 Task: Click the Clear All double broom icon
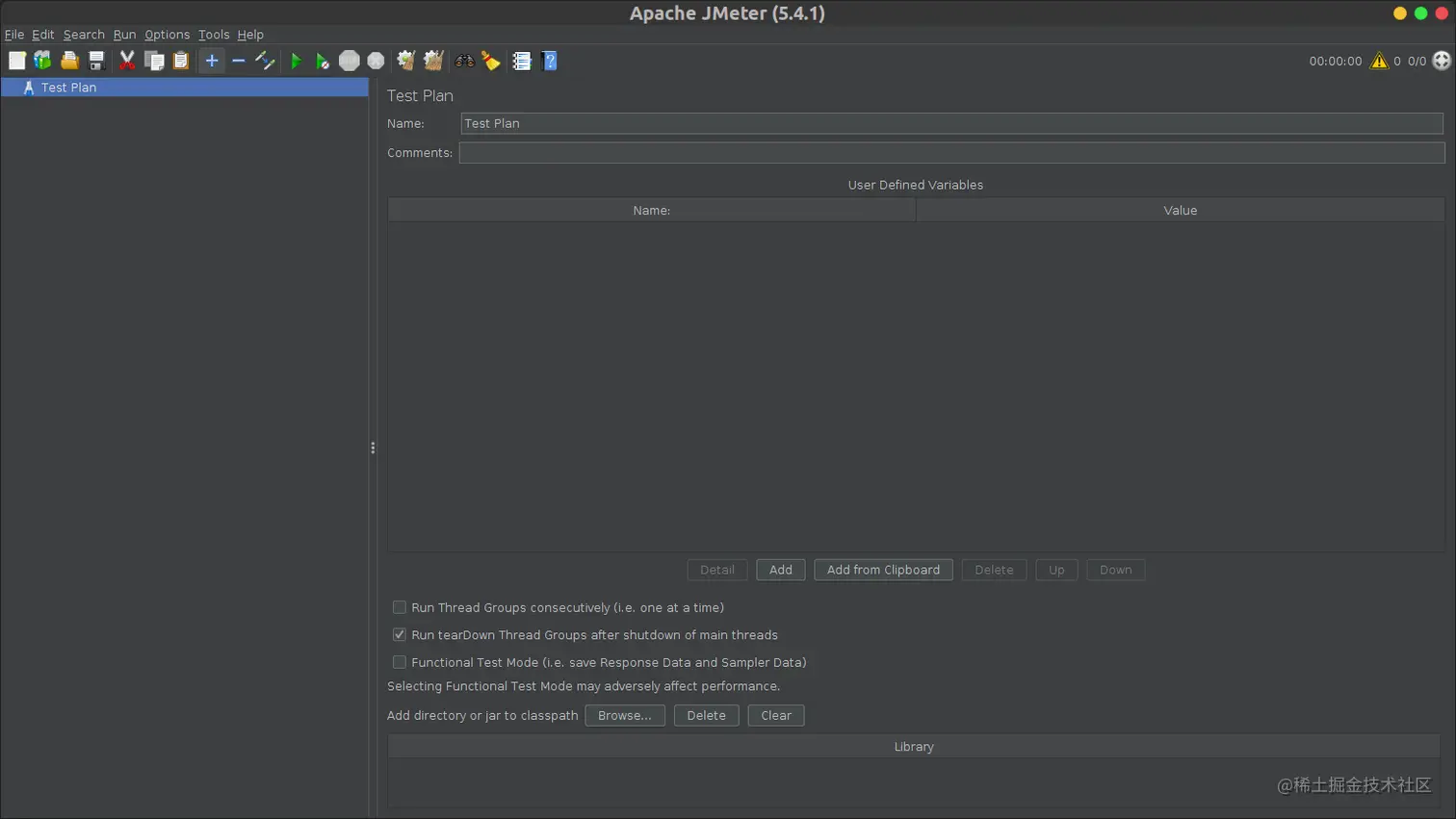[x=433, y=61]
